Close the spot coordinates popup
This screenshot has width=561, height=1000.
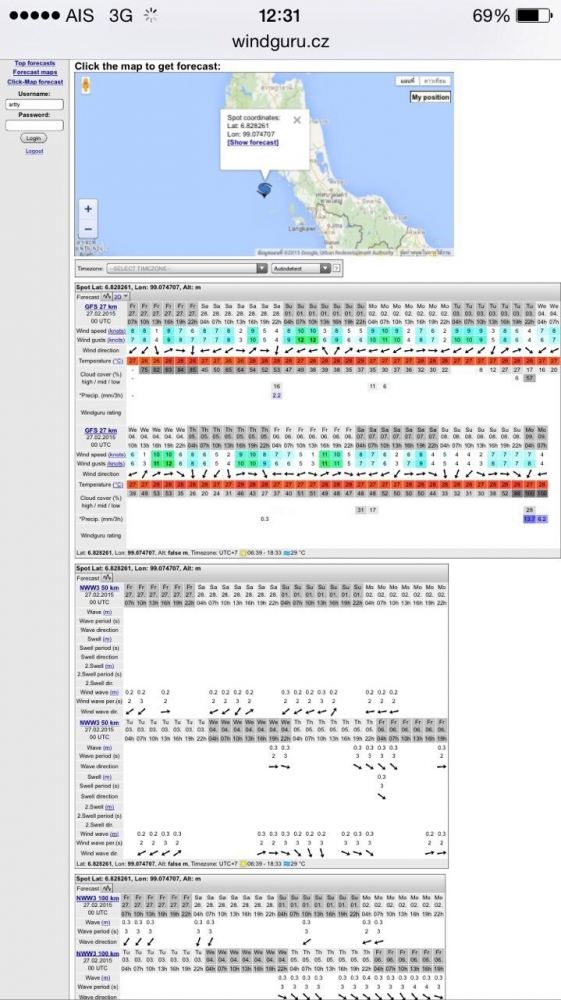point(296,120)
